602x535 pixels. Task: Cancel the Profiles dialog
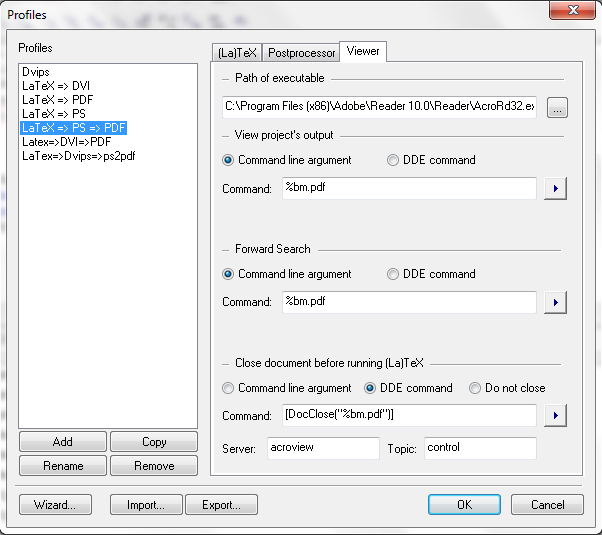[x=547, y=504]
